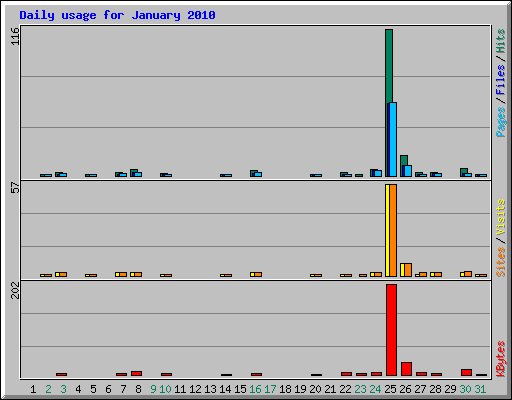
Task: Click the 202 scale value of the KBytes chart
Action: click(15, 290)
